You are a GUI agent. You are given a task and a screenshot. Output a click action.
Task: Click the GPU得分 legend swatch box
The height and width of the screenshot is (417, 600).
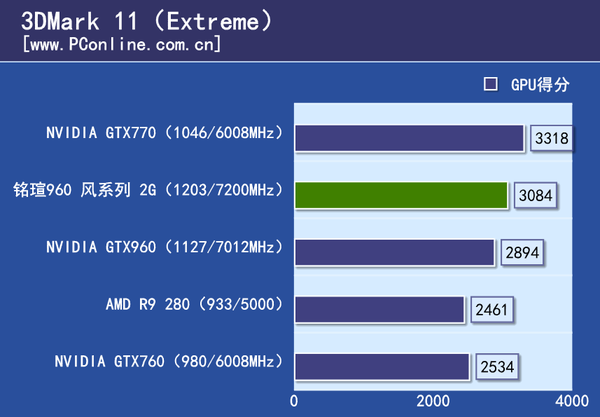(491, 84)
